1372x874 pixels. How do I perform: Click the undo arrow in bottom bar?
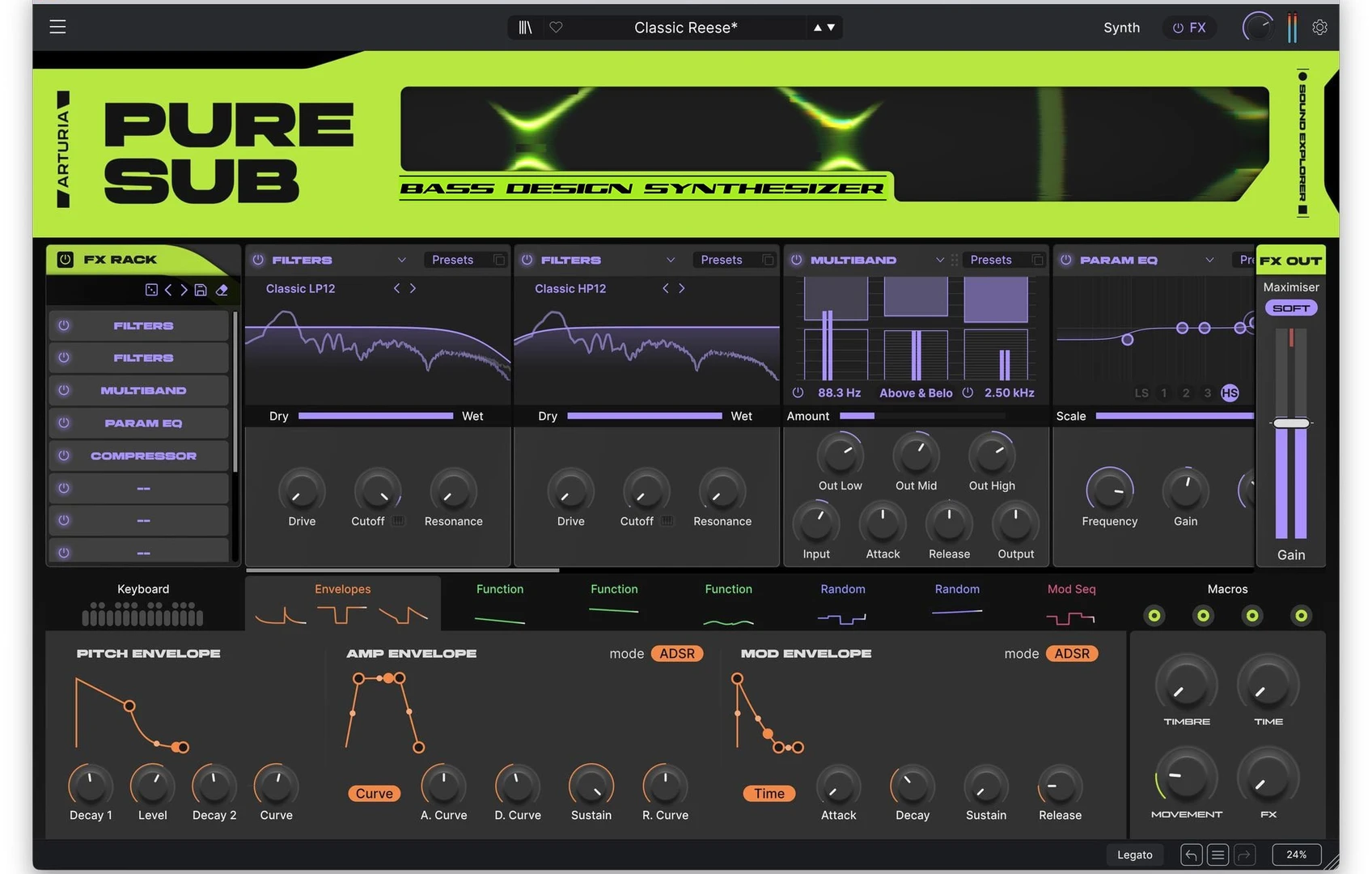pos(1191,855)
